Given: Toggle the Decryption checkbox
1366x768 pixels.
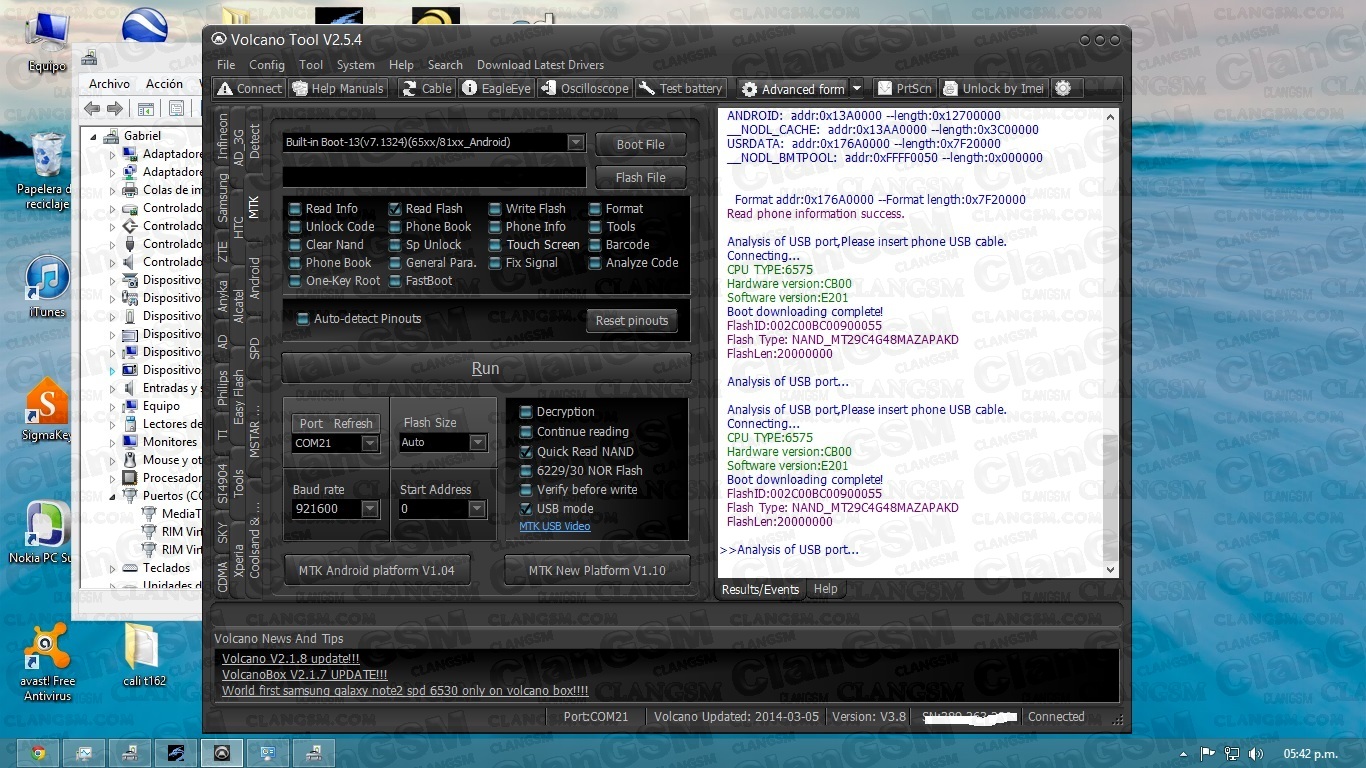Looking at the screenshot, I should (526, 412).
